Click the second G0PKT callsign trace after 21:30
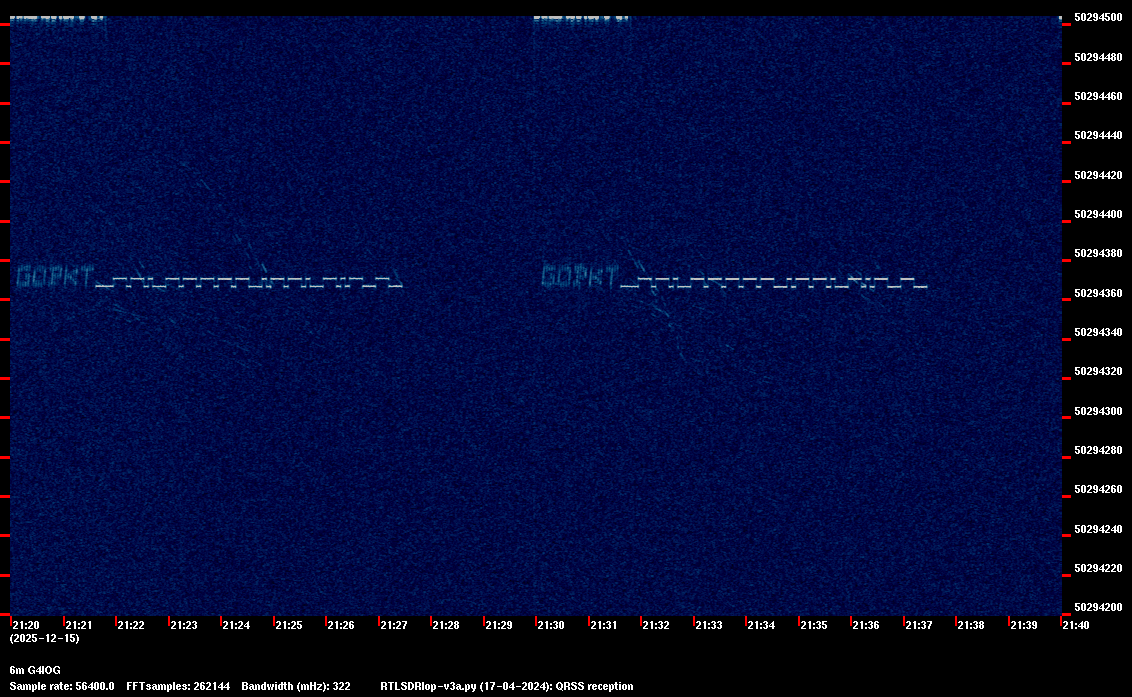The height and width of the screenshot is (697, 1132). coord(581,277)
